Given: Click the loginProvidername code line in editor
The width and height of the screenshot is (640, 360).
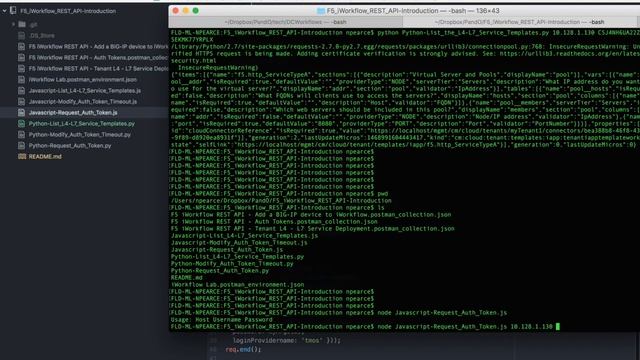Looking at the screenshot, I should click(287, 340).
